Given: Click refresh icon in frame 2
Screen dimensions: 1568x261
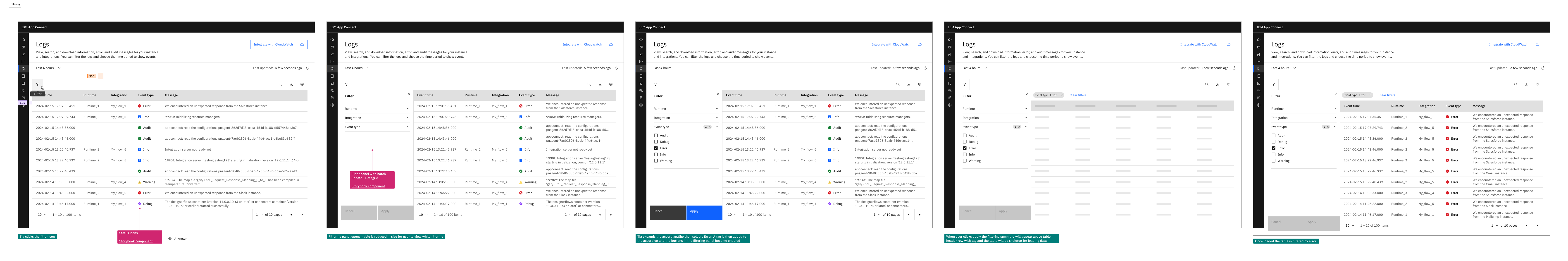Looking at the screenshot, I should (616, 68).
